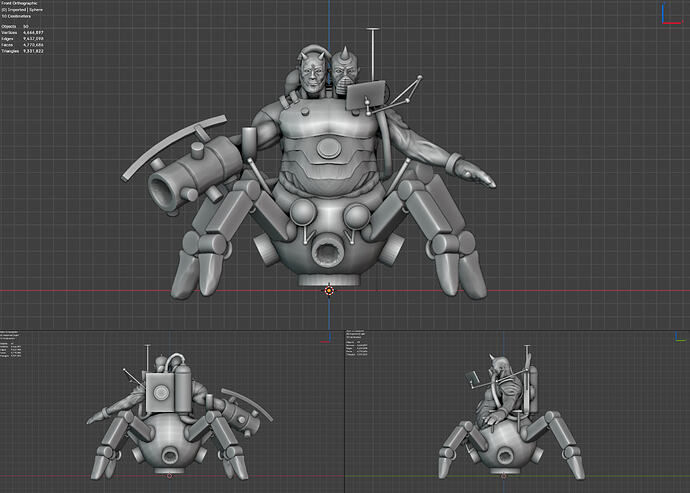
Task: Click the 3D cursor at the model's base
Action: [x=329, y=291]
